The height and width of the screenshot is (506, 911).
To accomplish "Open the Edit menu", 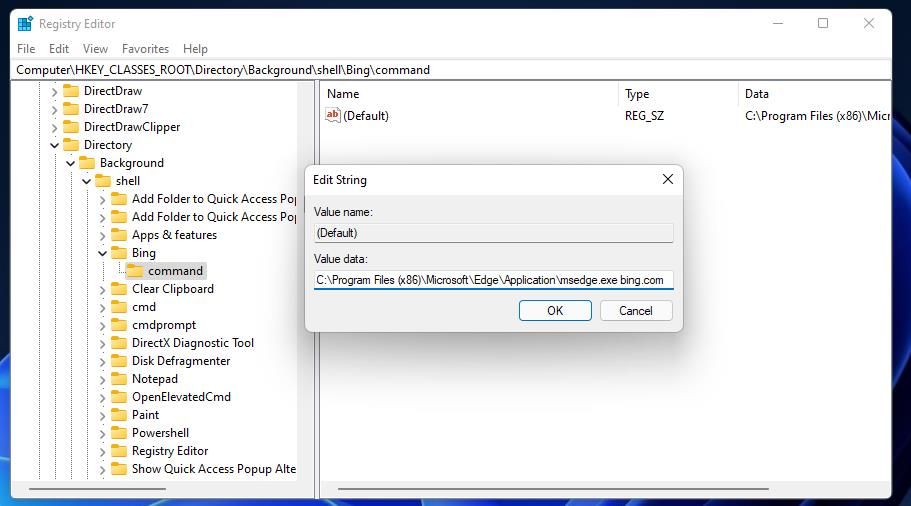I will pyautogui.click(x=59, y=49).
